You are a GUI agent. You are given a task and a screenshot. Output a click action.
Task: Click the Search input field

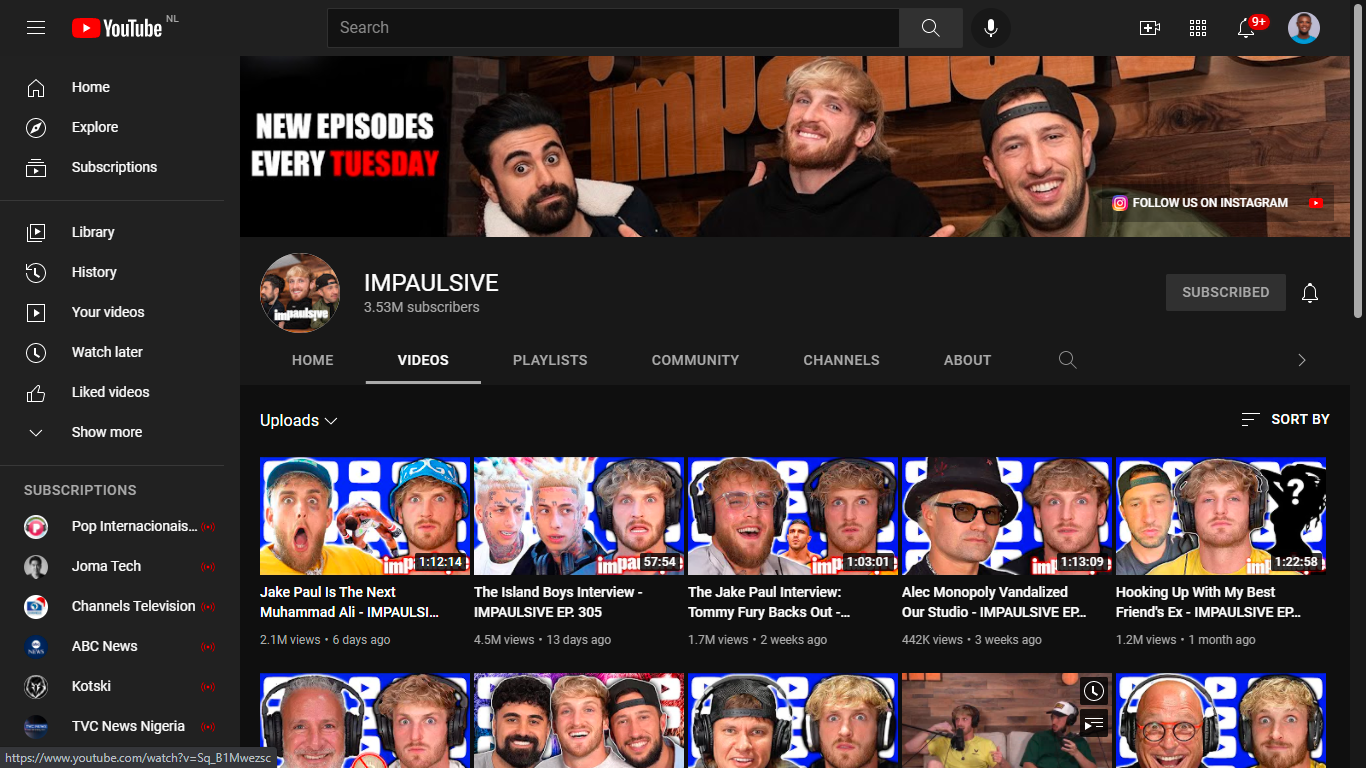[613, 28]
